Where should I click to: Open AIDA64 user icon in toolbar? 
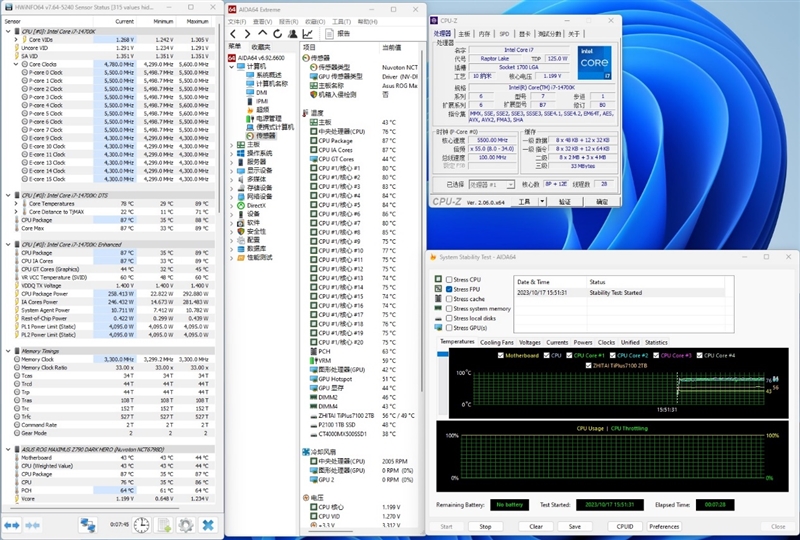(x=292, y=34)
